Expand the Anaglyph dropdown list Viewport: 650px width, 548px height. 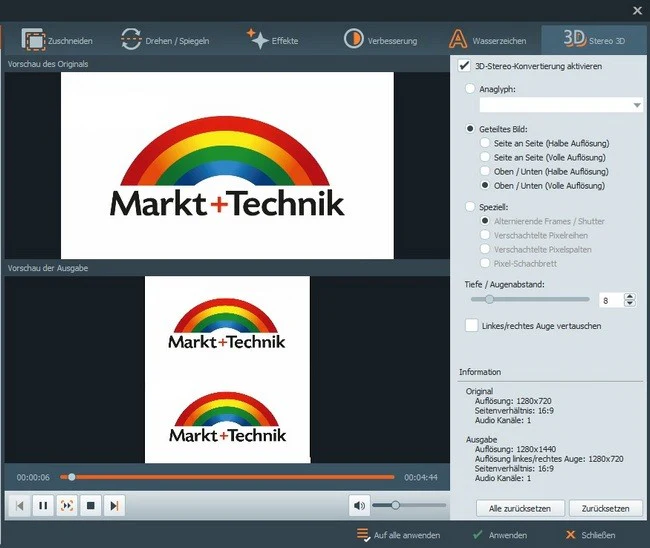pyautogui.click(x=637, y=105)
